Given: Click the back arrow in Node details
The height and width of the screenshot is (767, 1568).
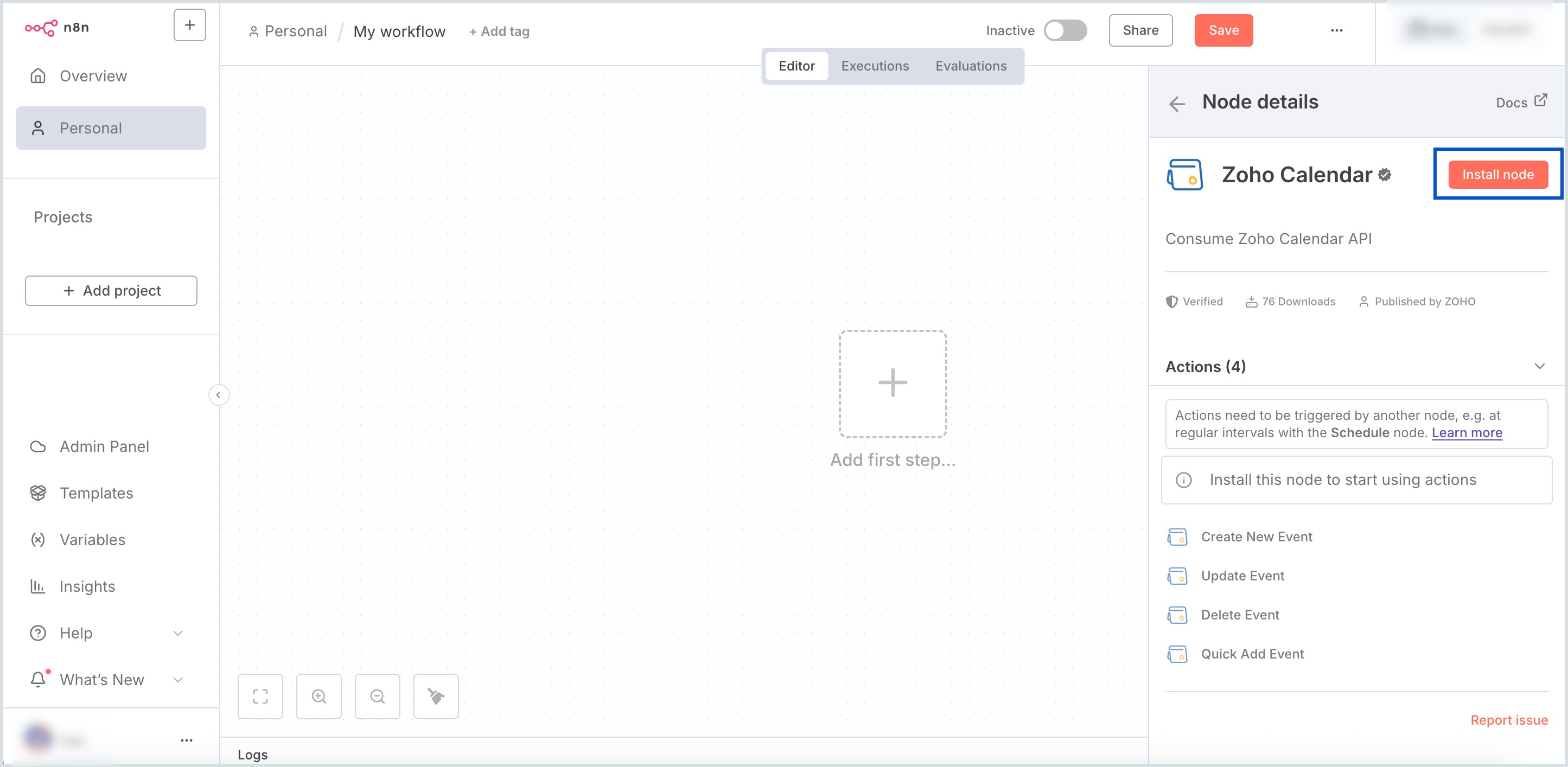Looking at the screenshot, I should point(1177,104).
